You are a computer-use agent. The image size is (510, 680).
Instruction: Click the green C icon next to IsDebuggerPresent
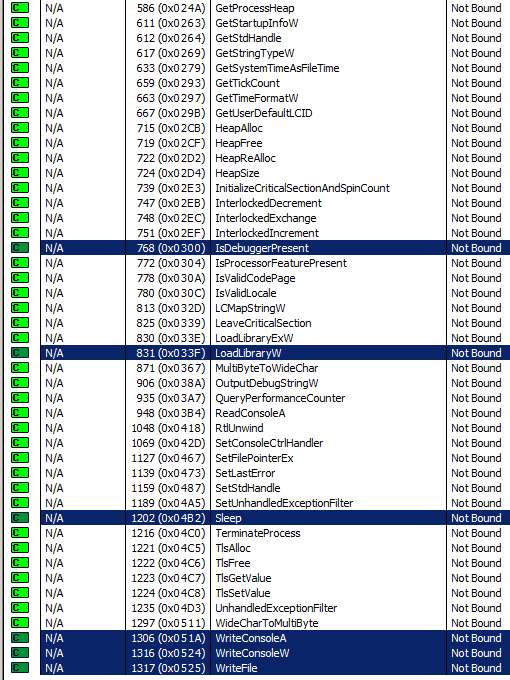coord(20,248)
